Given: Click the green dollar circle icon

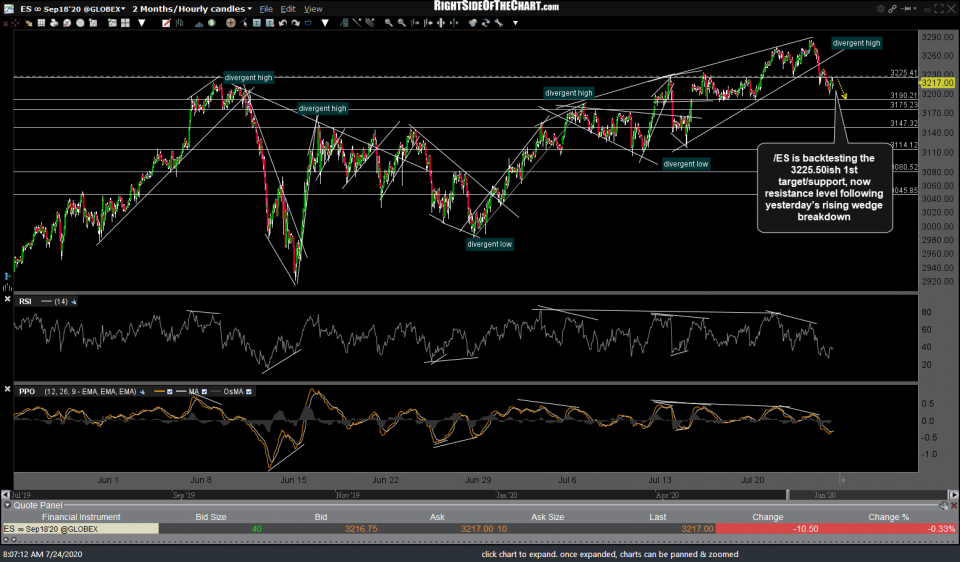Looking at the screenshot, I should pyautogui.click(x=211, y=23).
